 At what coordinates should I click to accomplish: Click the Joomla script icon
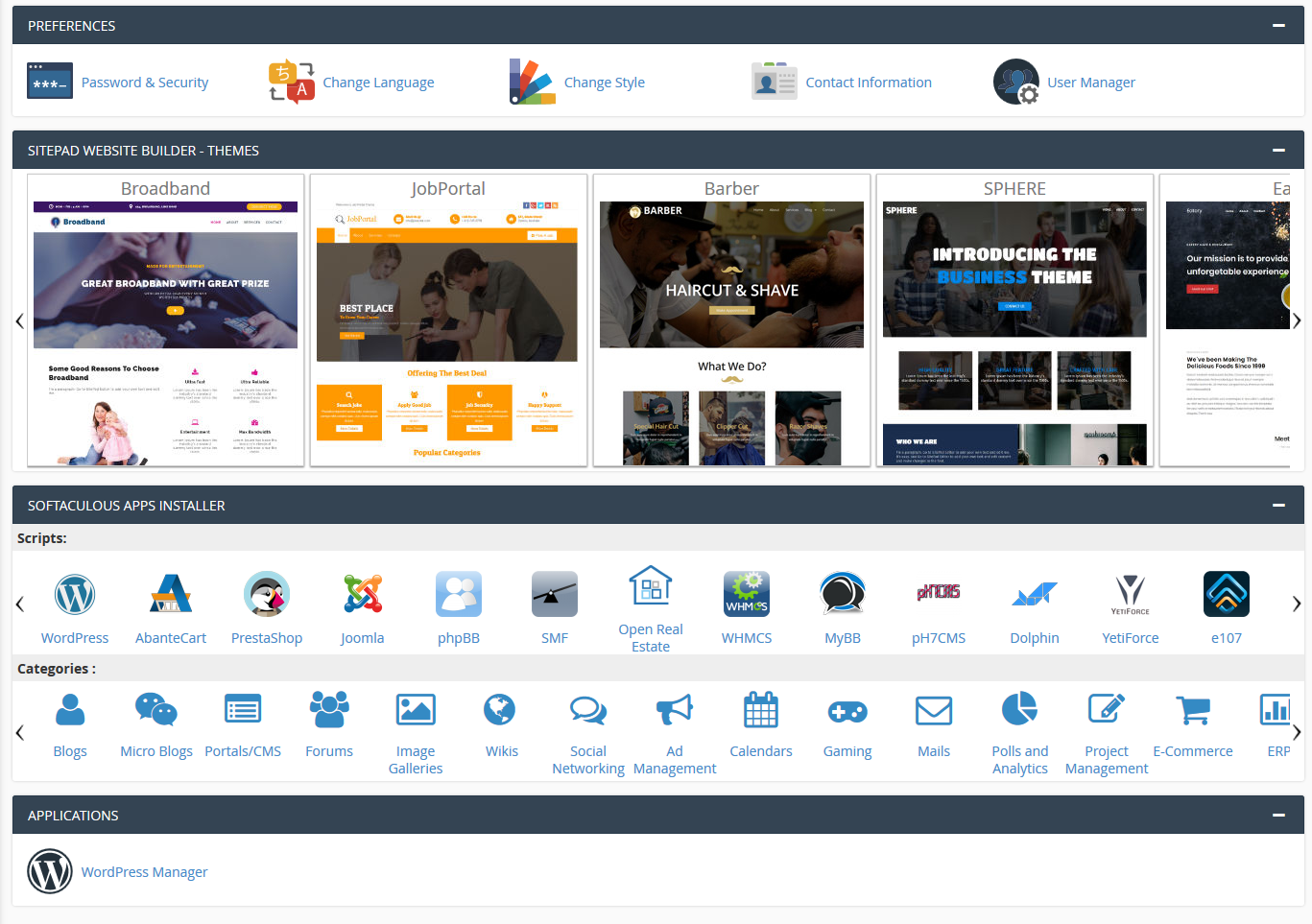click(x=363, y=595)
